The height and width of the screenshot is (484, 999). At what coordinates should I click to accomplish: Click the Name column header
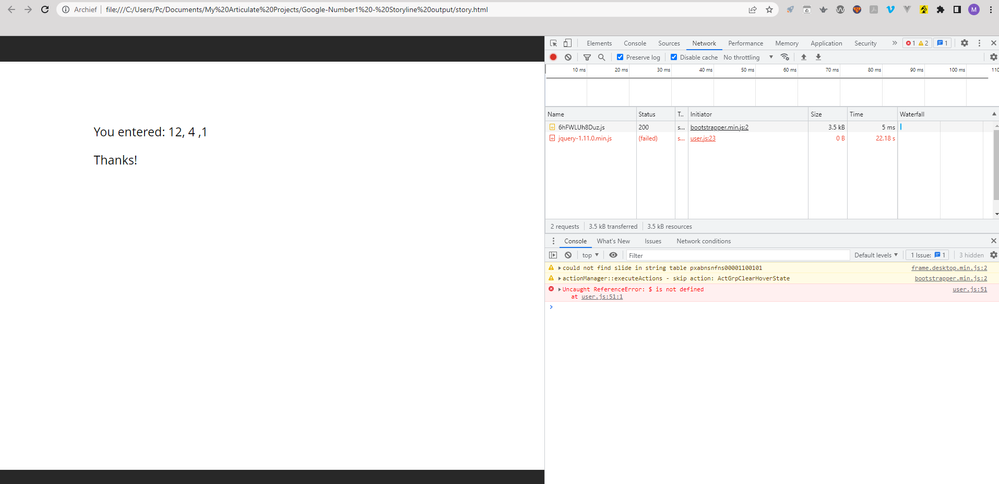[x=591, y=114]
